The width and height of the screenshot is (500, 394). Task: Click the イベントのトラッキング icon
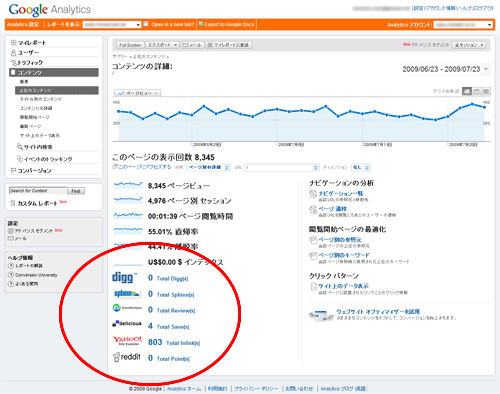20,159
